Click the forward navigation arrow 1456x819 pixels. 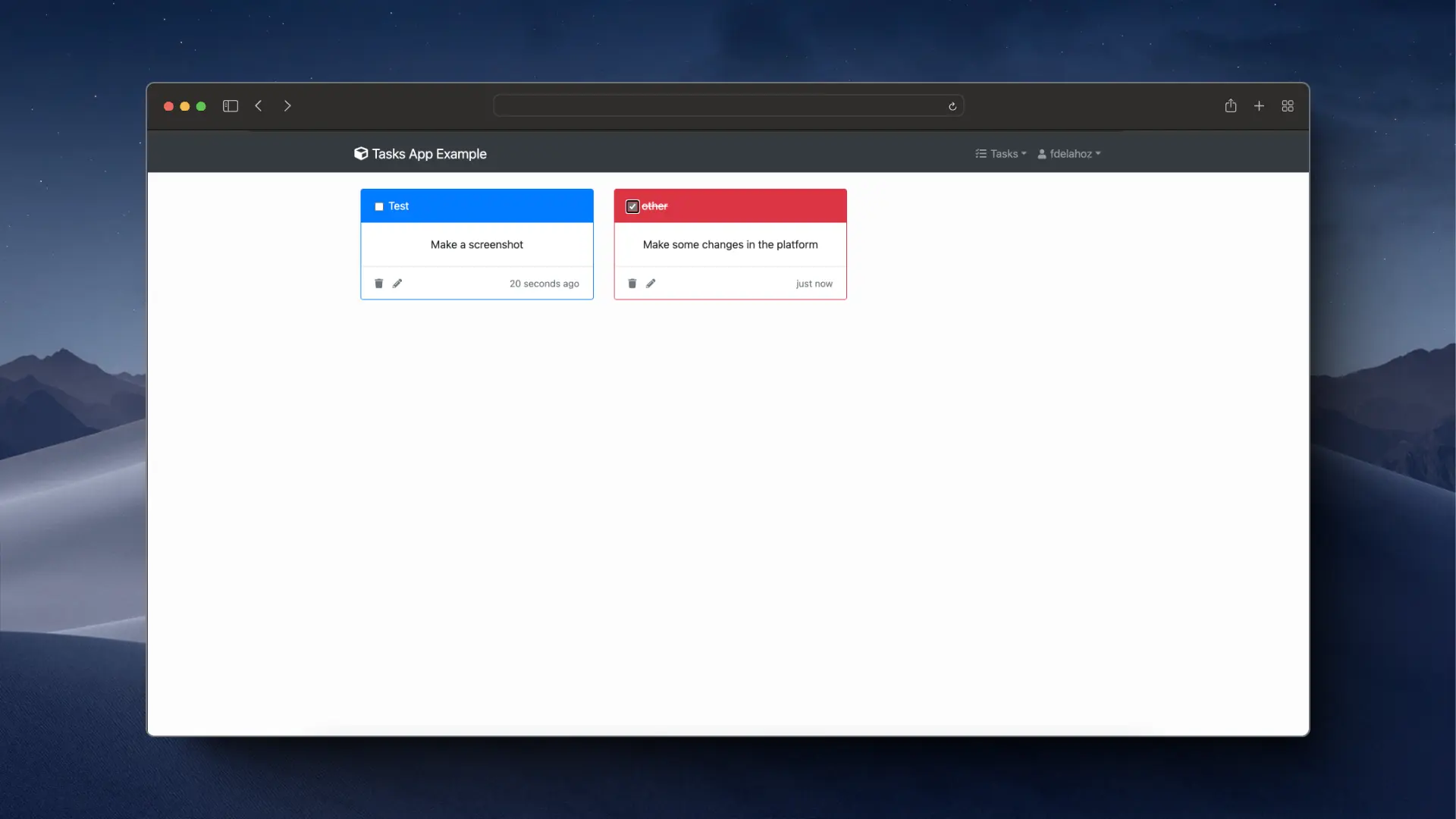point(287,106)
